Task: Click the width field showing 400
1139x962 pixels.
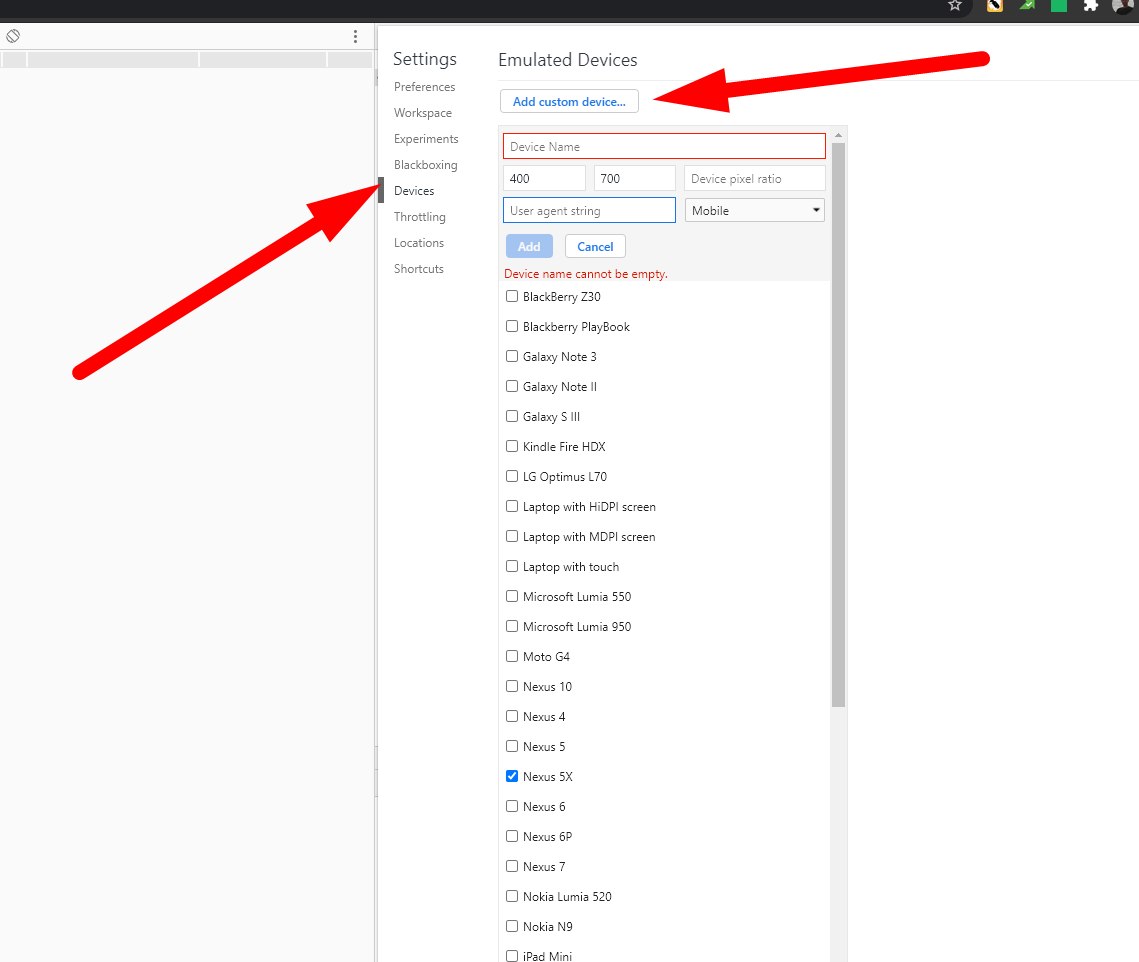Action: click(544, 178)
